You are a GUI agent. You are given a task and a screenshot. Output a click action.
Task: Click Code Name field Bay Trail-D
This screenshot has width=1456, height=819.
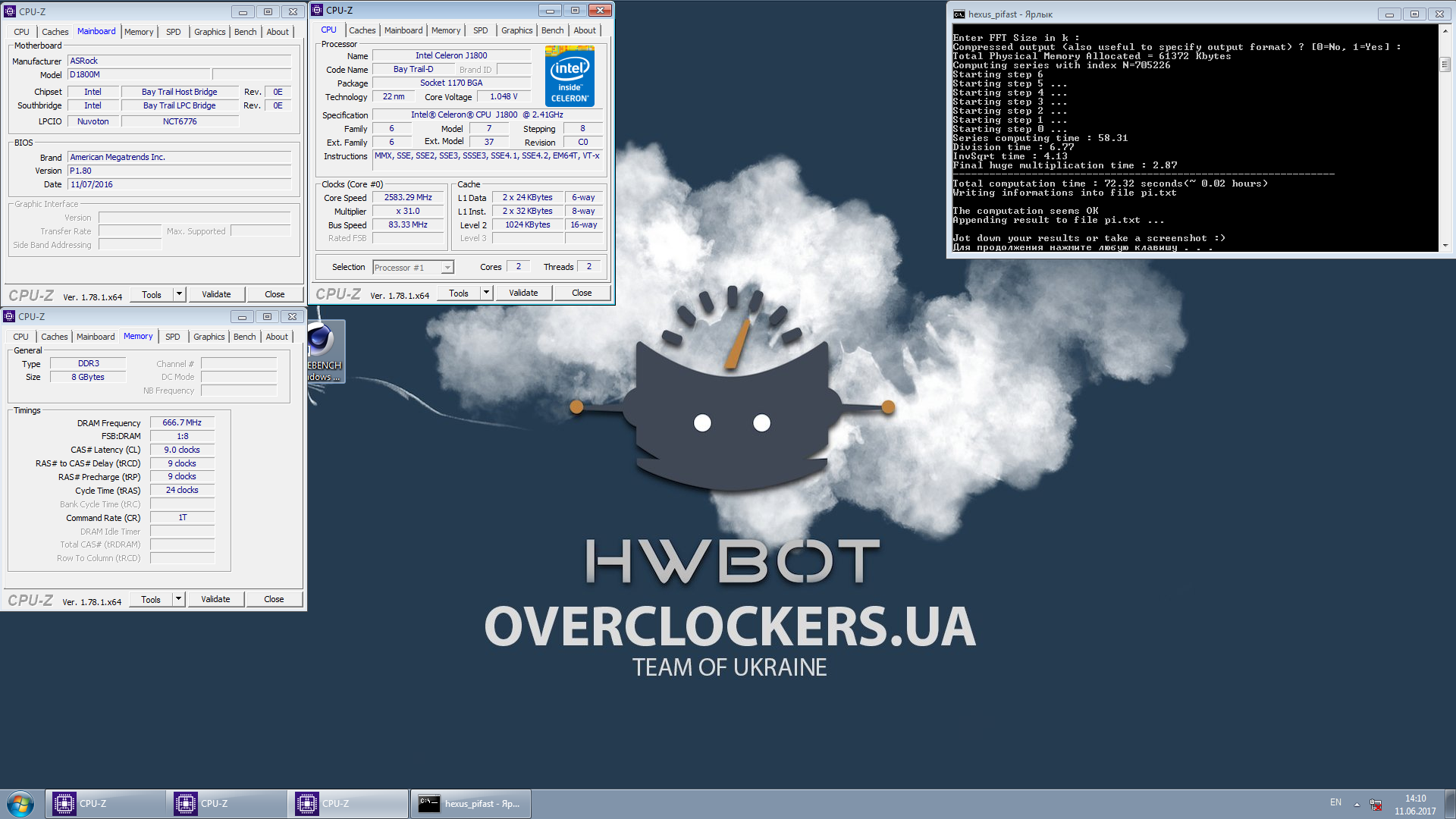(413, 69)
